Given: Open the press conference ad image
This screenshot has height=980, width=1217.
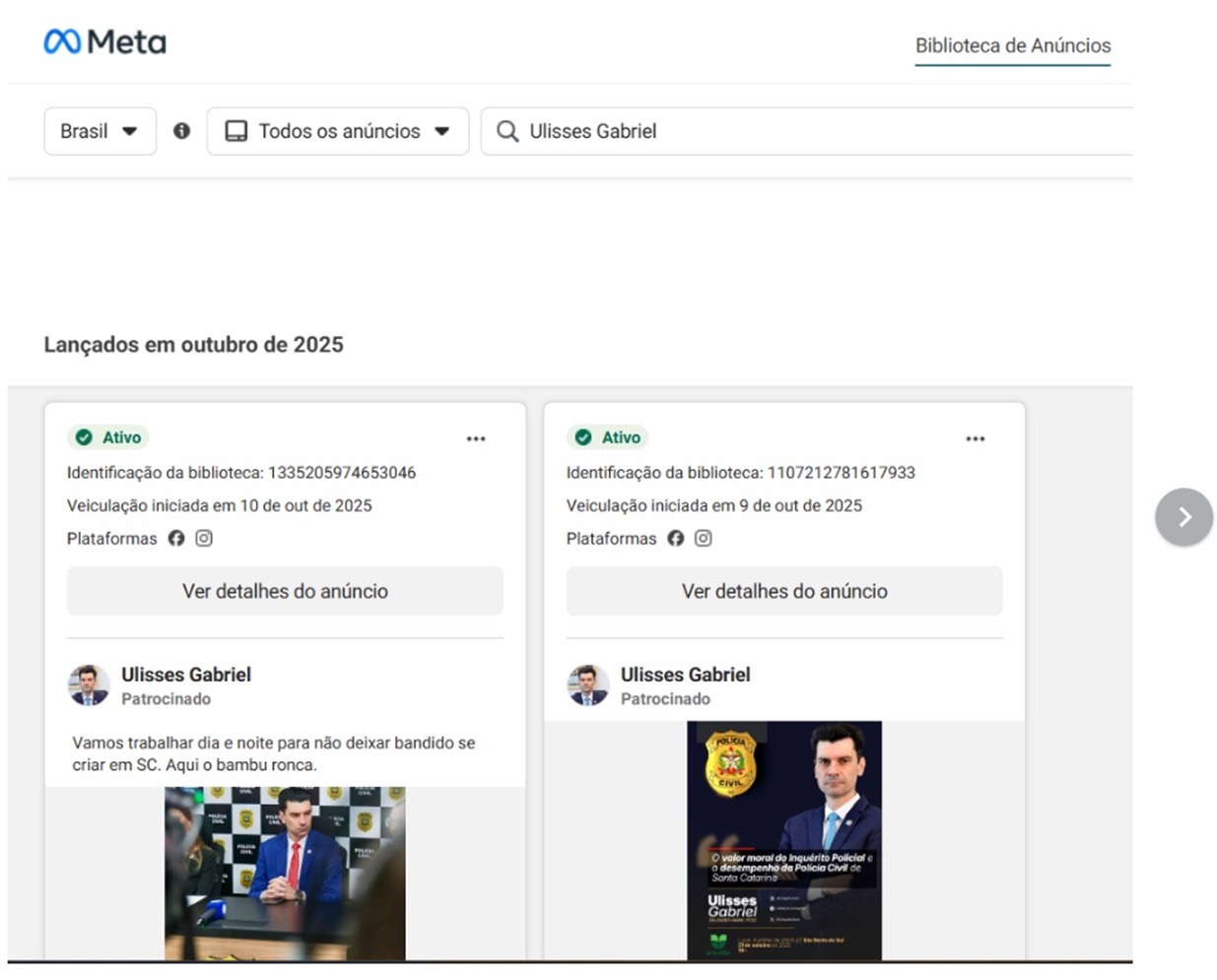Looking at the screenshot, I should (285, 873).
